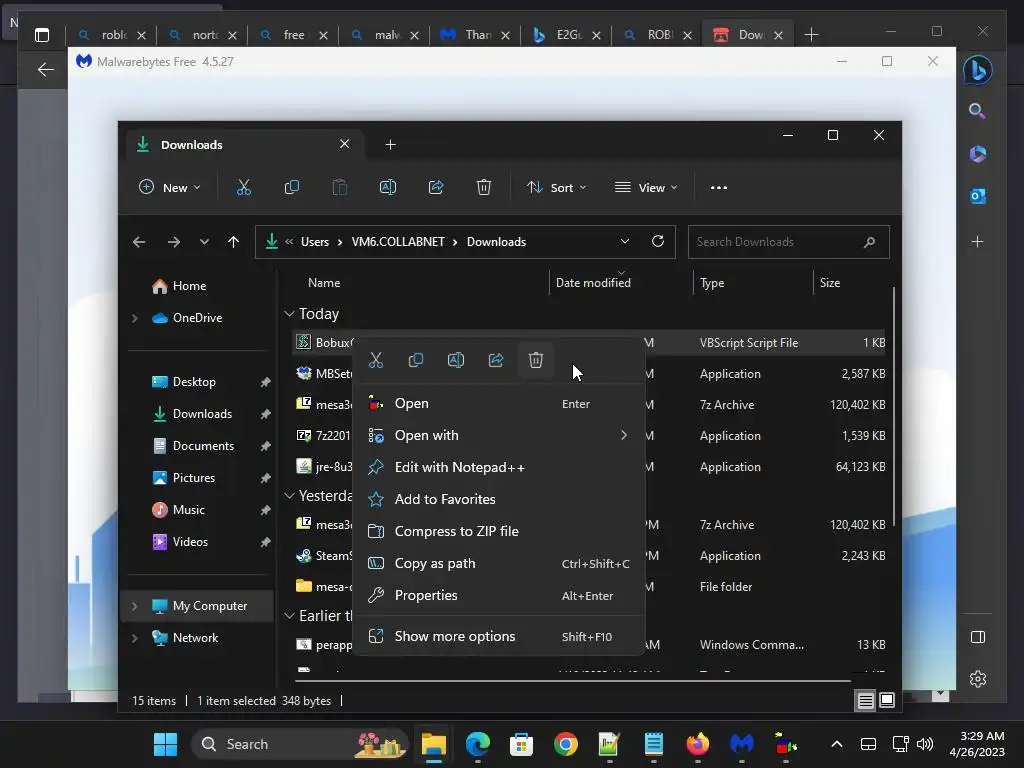Open a new browser tab
Image resolution: width=1024 pixels, height=768 pixels.
tap(811, 35)
